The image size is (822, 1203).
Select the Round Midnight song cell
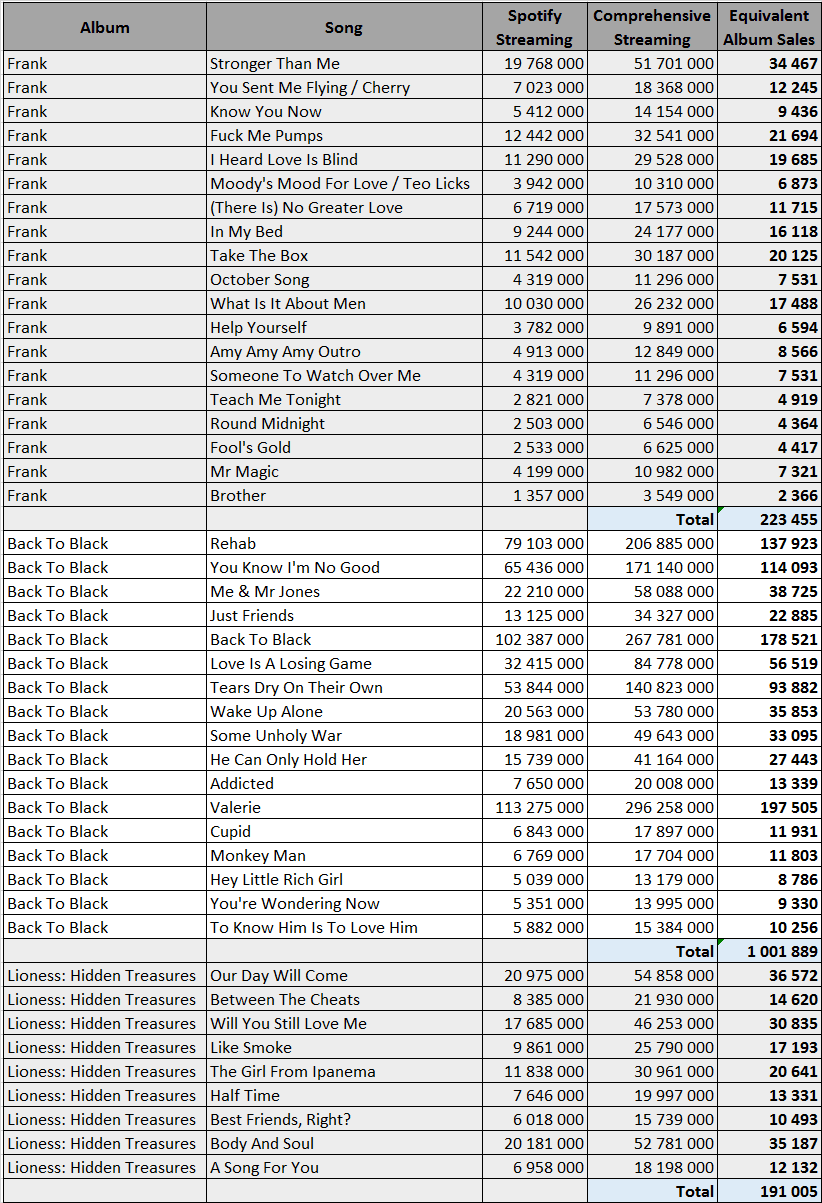click(x=344, y=423)
